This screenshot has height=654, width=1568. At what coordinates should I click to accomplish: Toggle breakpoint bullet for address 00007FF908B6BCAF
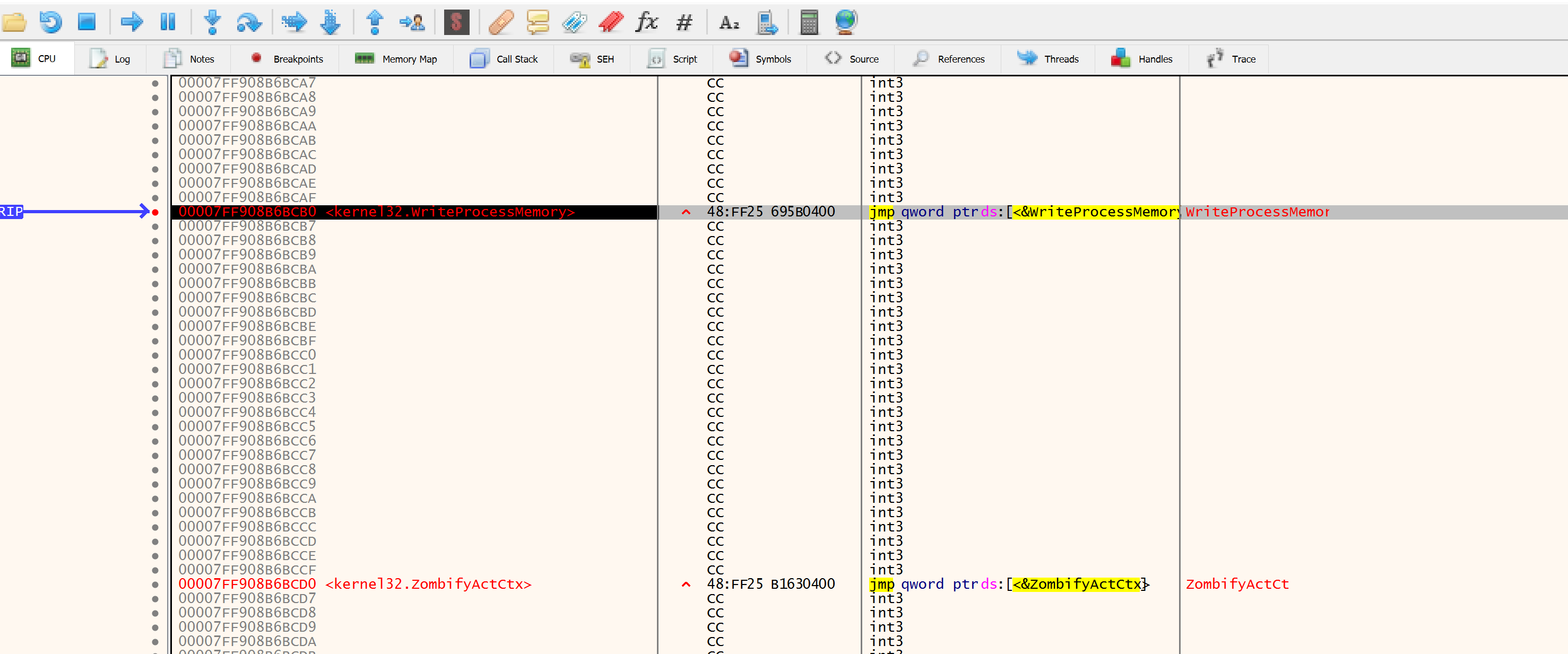[155, 198]
